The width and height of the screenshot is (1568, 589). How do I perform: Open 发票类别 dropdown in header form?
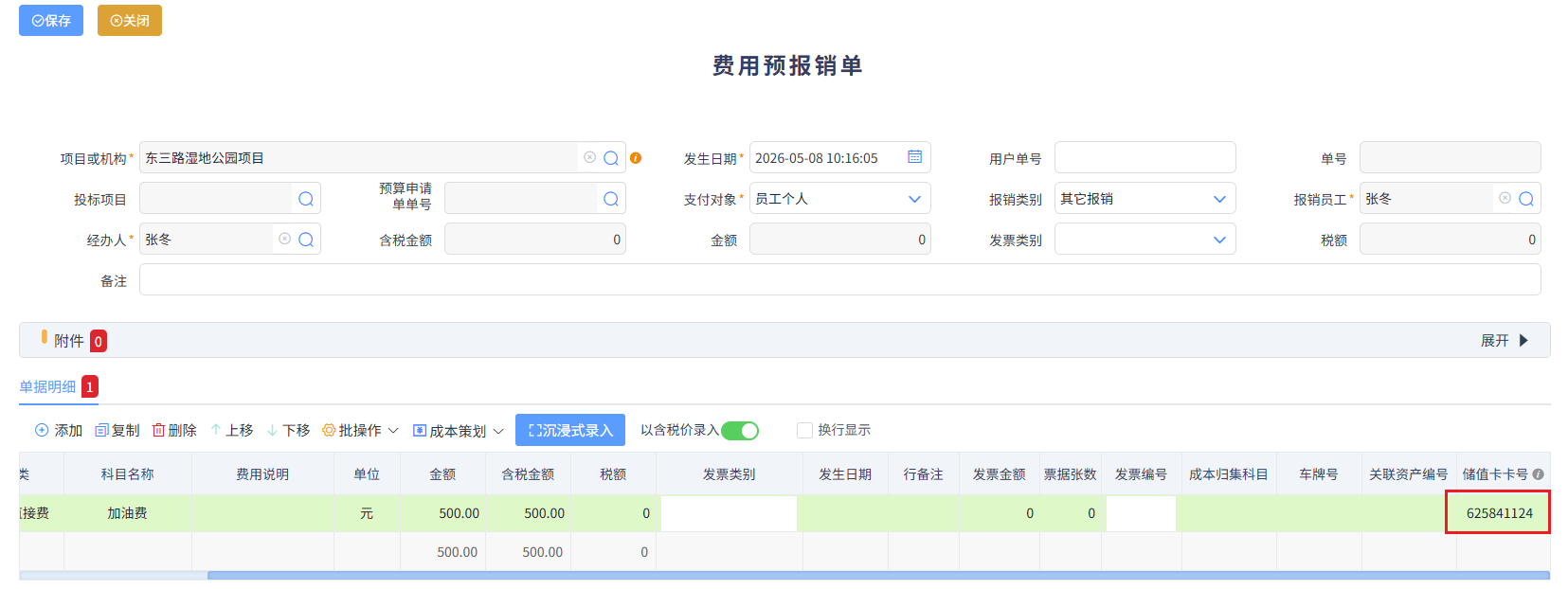coord(1219,240)
